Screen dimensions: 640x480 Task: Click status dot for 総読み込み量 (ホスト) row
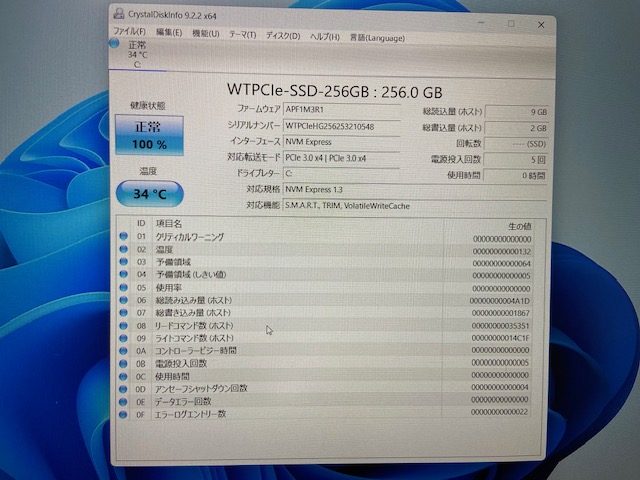(124, 300)
